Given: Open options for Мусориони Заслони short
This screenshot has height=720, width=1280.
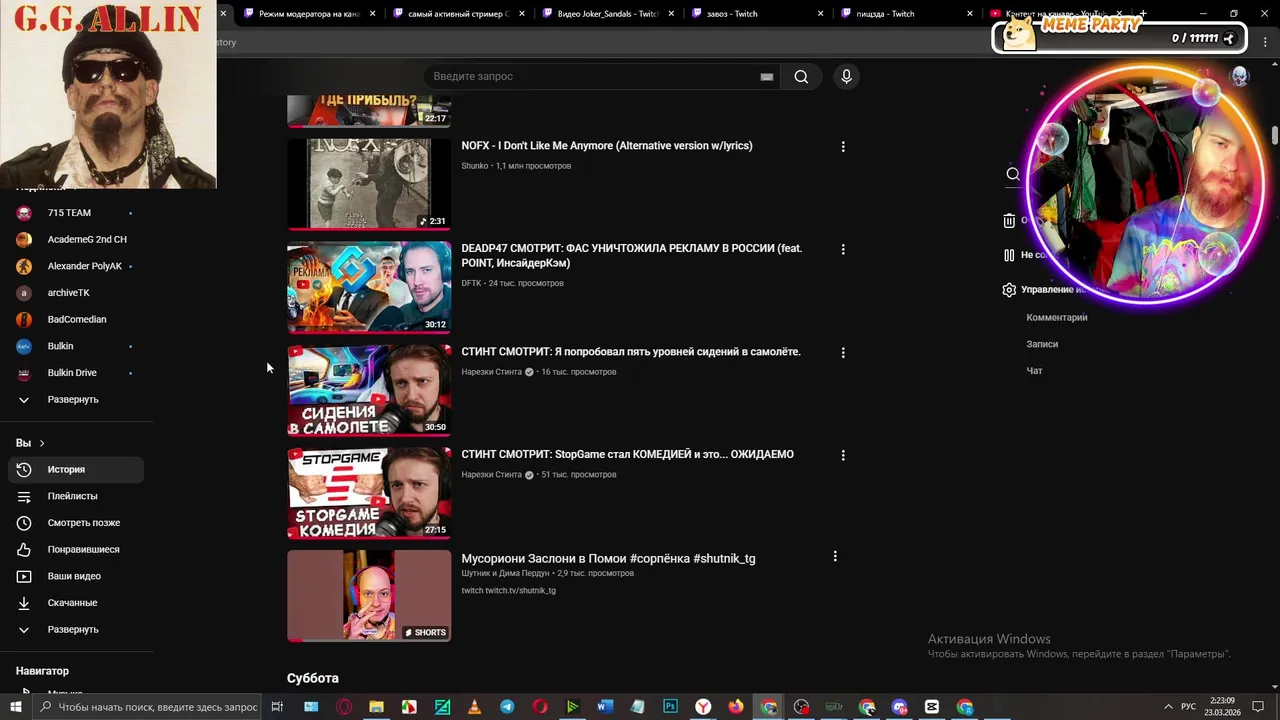Looking at the screenshot, I should pos(835,556).
